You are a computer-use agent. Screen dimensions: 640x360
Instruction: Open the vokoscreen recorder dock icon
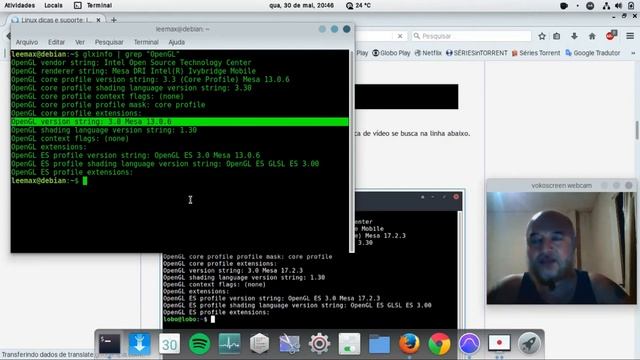[499, 344]
